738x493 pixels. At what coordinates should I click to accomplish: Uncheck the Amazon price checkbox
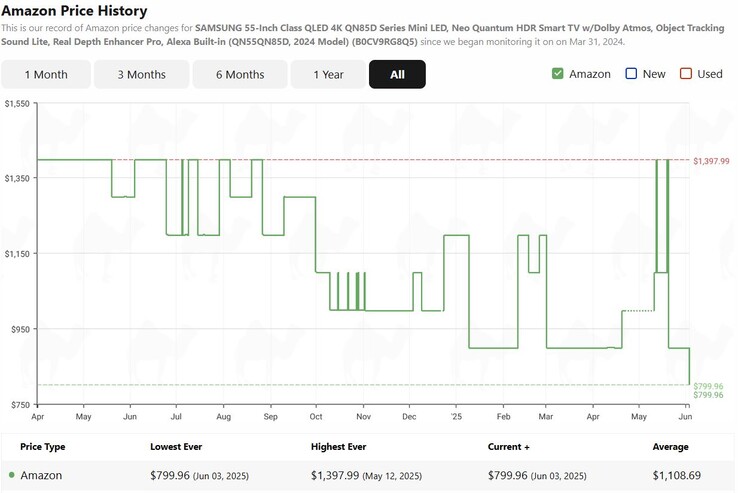[x=558, y=74]
